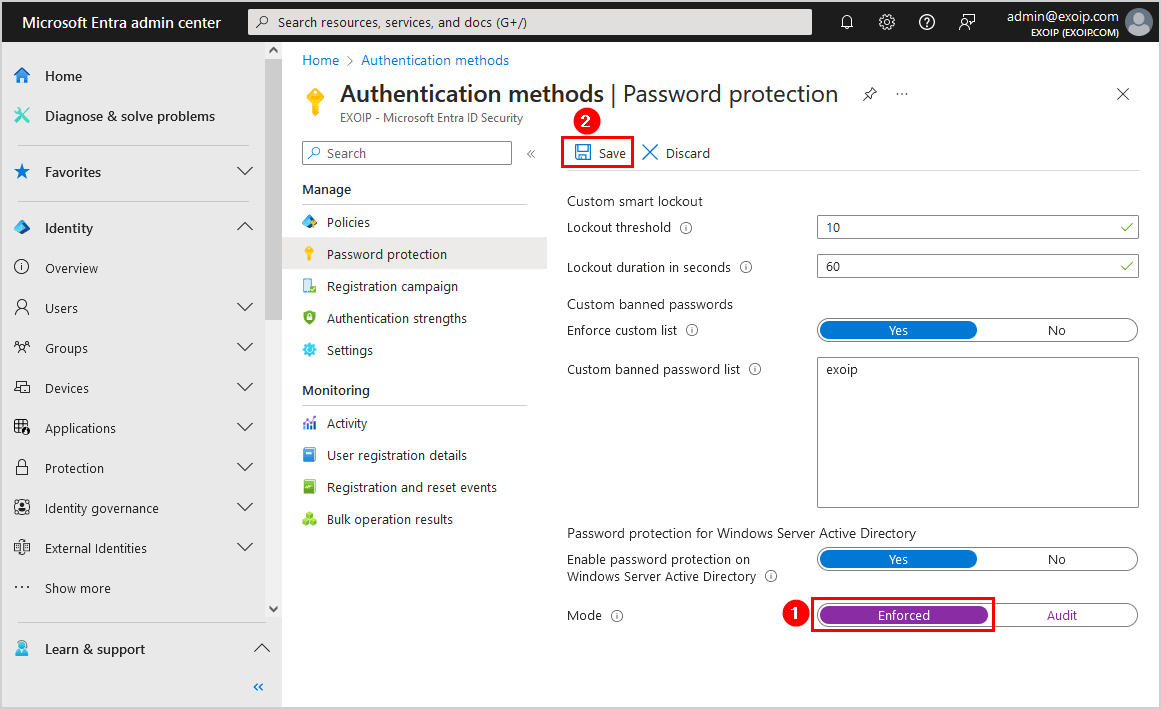Collapse the Manage menu with double chevron
Image resolution: width=1161 pixels, height=709 pixels.
[531, 154]
